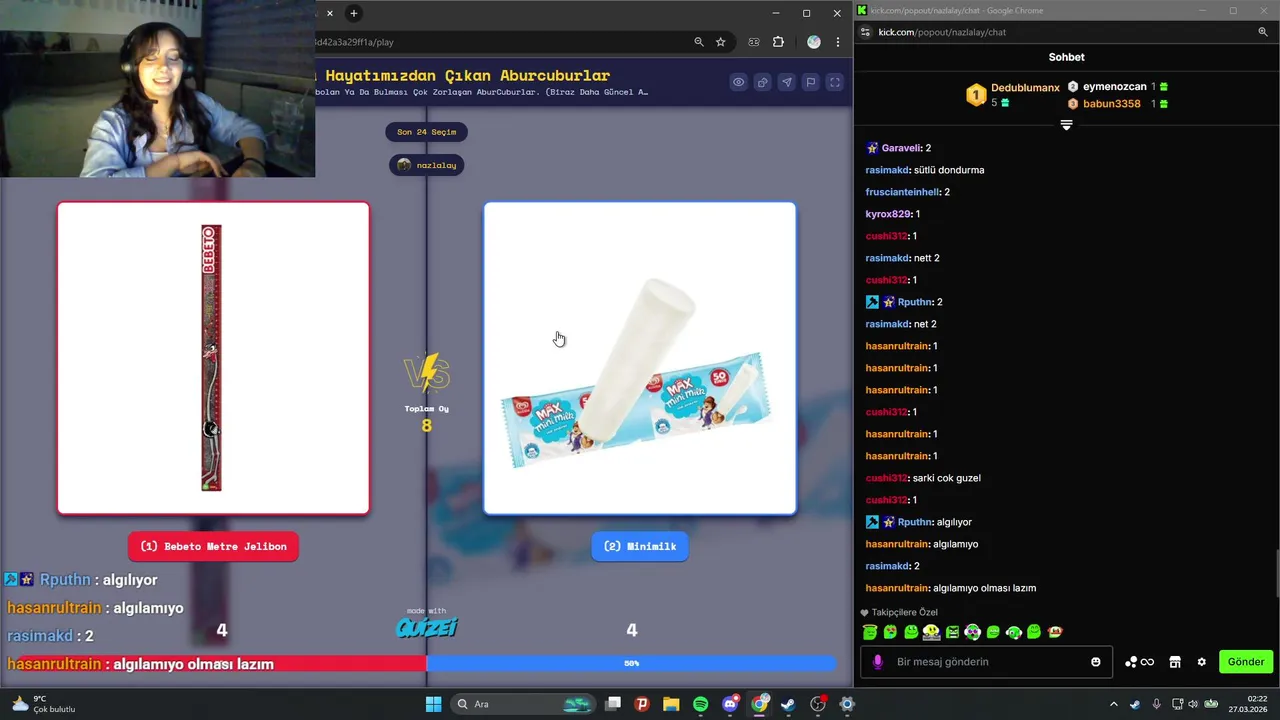Click the (2) Minimilk button
1280x720 pixels.
640,546
